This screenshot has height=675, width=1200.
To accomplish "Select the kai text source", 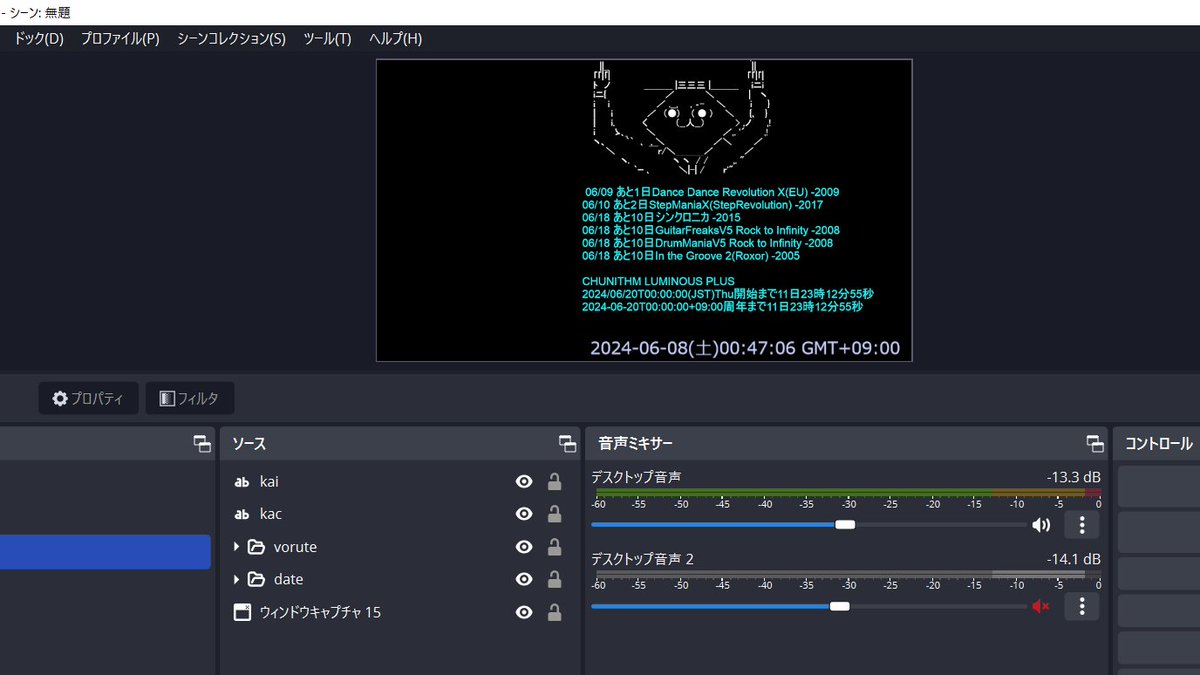I will (x=399, y=482).
